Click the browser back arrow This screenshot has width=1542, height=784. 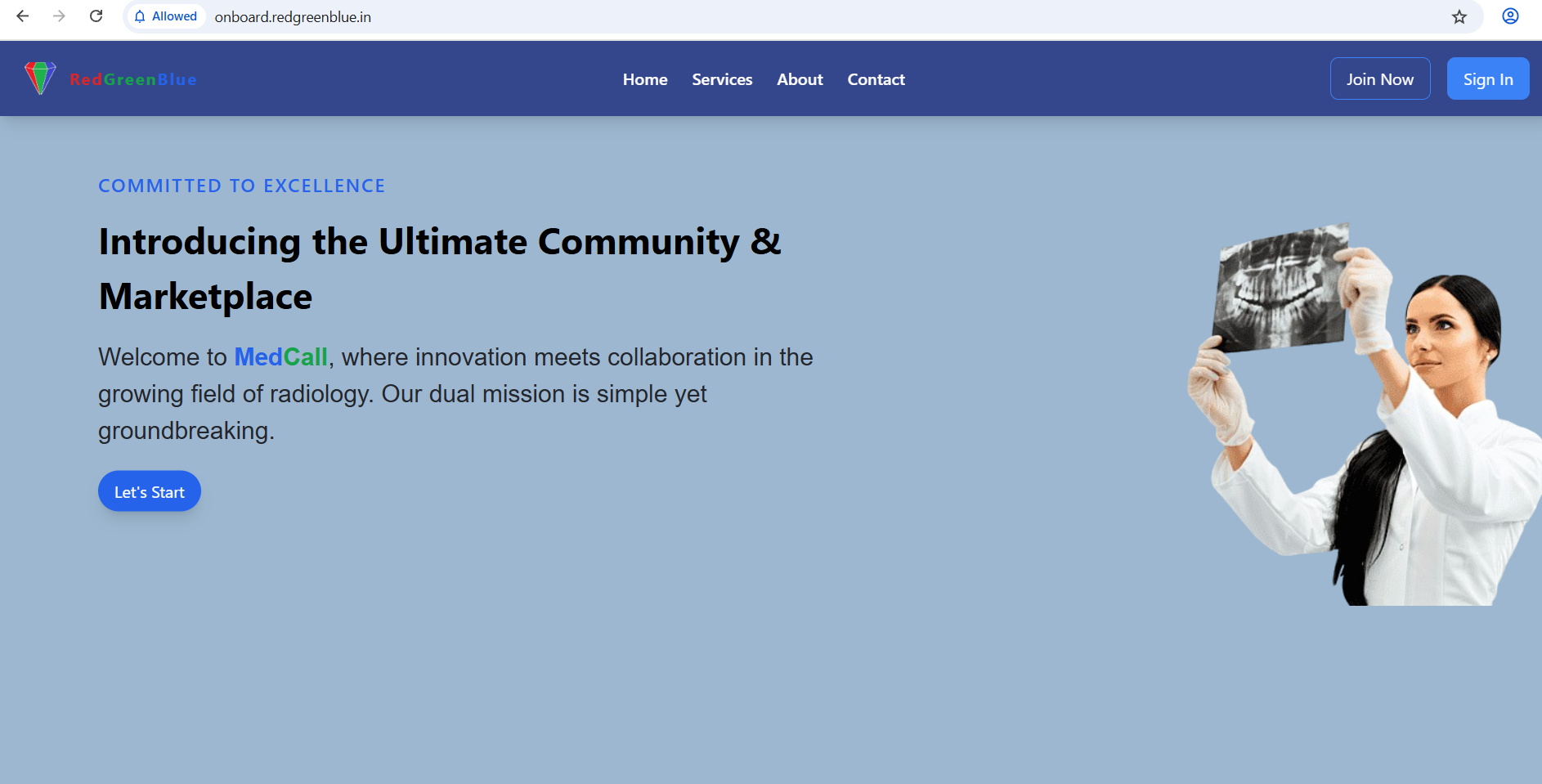(23, 16)
